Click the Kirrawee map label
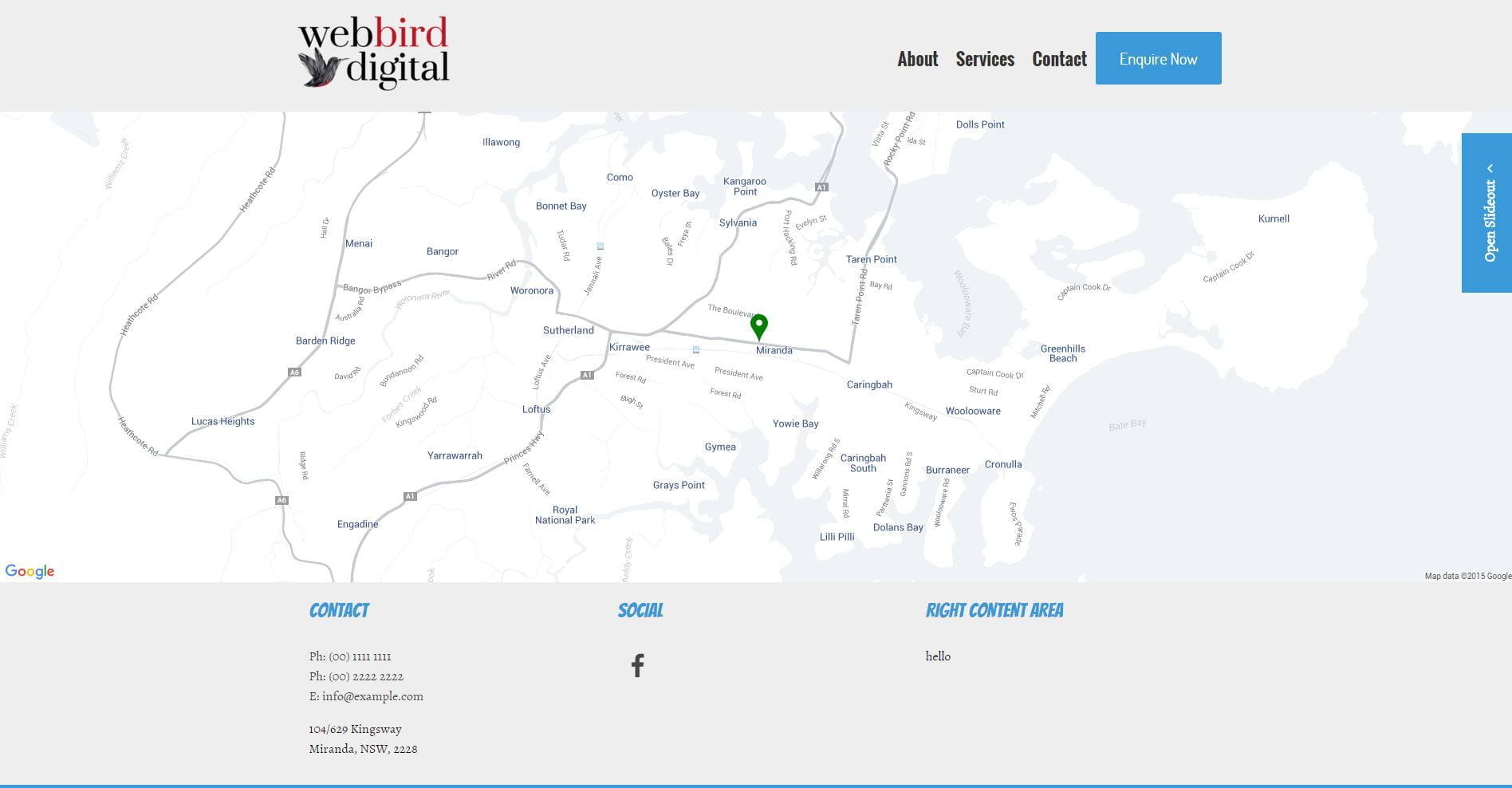The height and width of the screenshot is (788, 1512). [x=629, y=347]
